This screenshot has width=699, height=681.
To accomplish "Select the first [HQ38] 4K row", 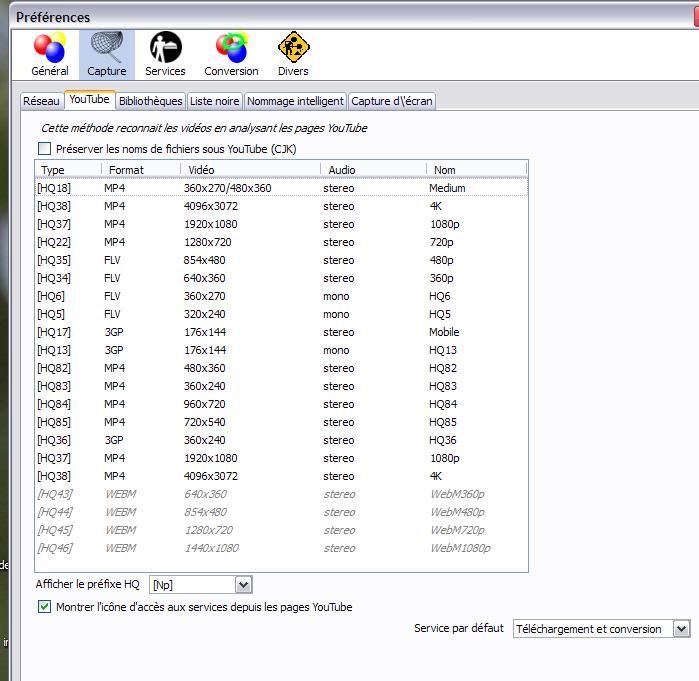I will click(281, 206).
